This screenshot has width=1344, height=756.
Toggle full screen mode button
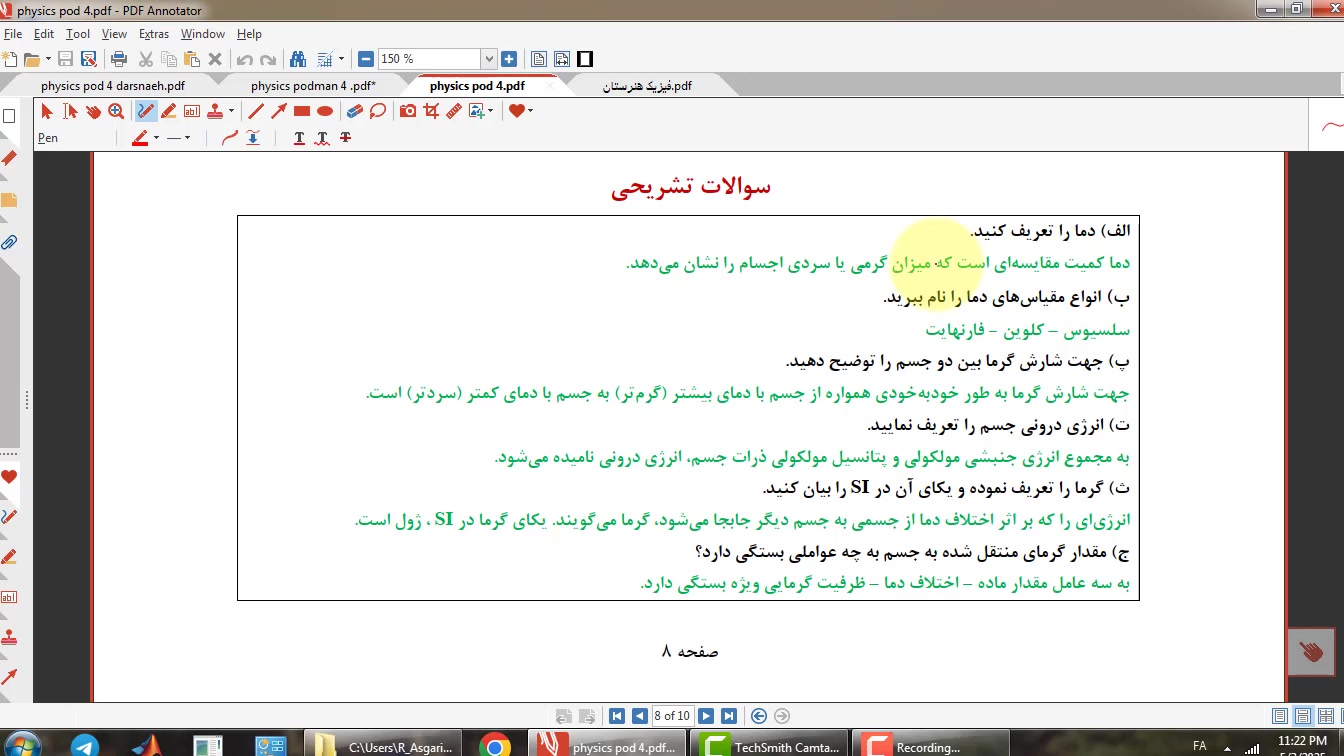[585, 59]
